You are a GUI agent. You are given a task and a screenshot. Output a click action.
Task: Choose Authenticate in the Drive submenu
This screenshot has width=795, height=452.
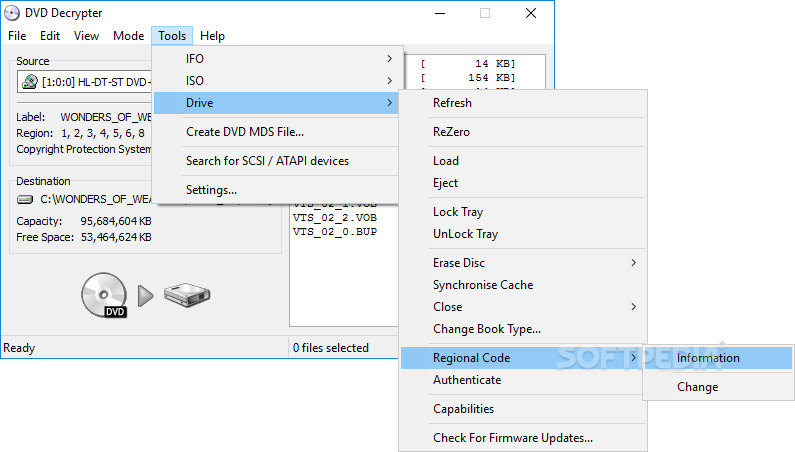tap(523, 380)
